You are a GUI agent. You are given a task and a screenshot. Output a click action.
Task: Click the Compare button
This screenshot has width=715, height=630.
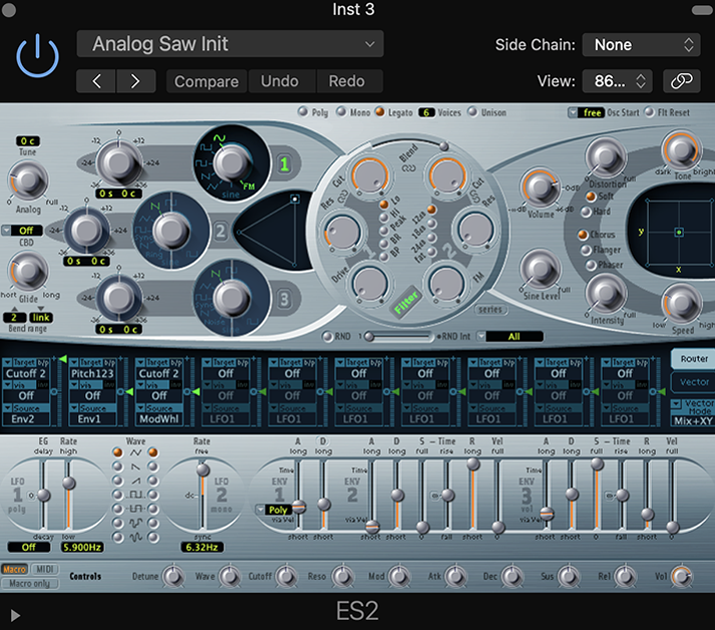tap(206, 81)
